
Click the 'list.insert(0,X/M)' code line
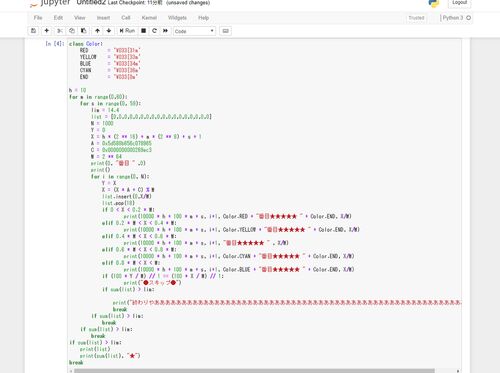(x=127, y=196)
